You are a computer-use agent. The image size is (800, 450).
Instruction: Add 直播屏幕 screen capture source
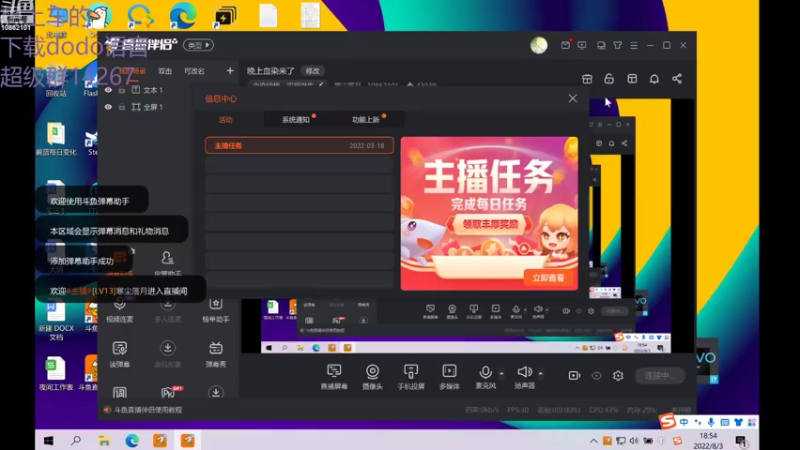pos(334,377)
